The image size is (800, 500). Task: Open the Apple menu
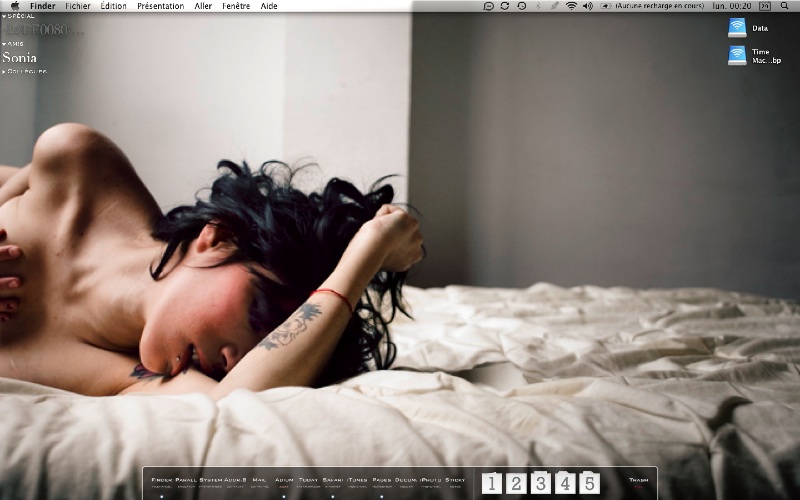[15, 6]
